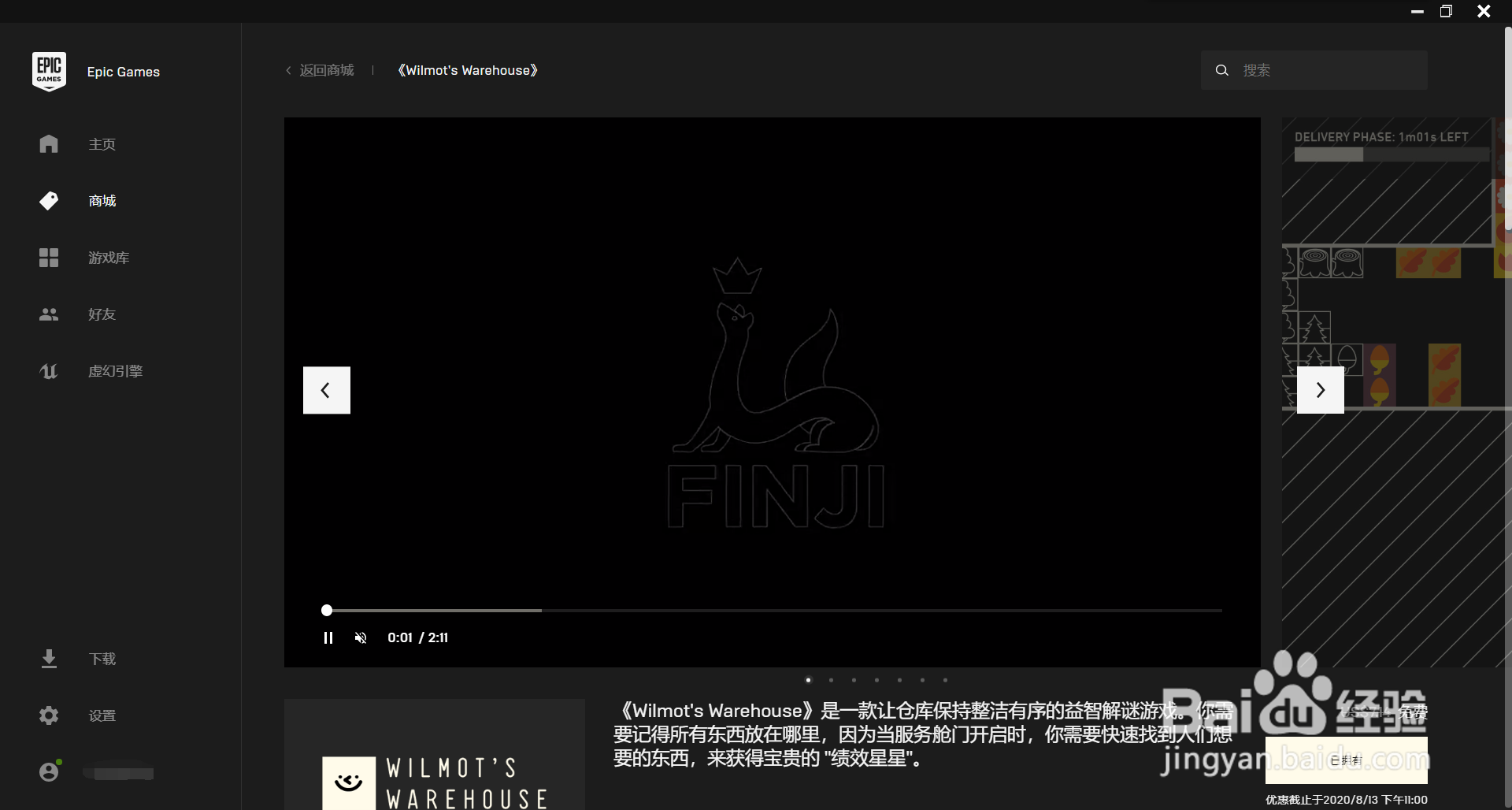The height and width of the screenshot is (810, 1512).
Task: Close the Epic Games launcher window
Action: pyautogui.click(x=1484, y=11)
